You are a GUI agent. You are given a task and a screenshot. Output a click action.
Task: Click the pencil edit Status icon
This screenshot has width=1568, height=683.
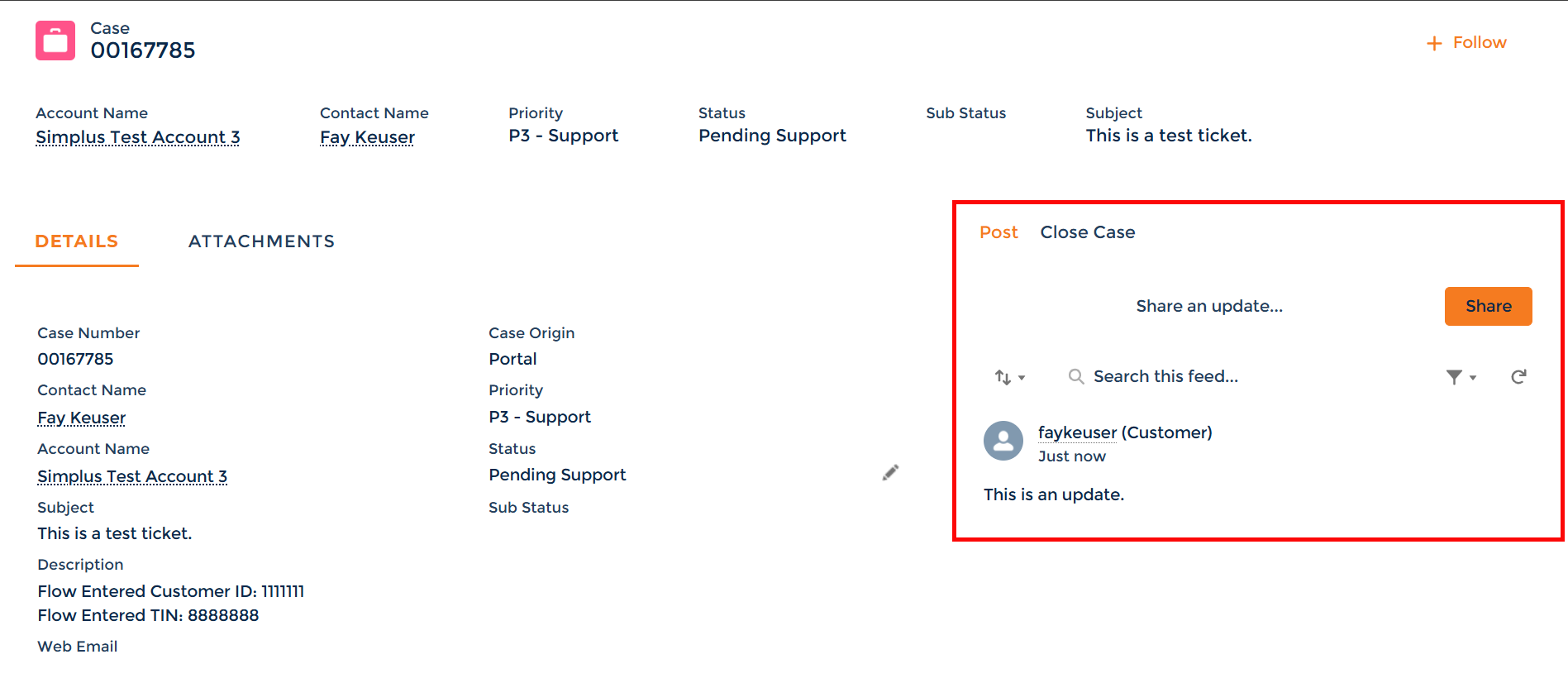pyautogui.click(x=890, y=473)
